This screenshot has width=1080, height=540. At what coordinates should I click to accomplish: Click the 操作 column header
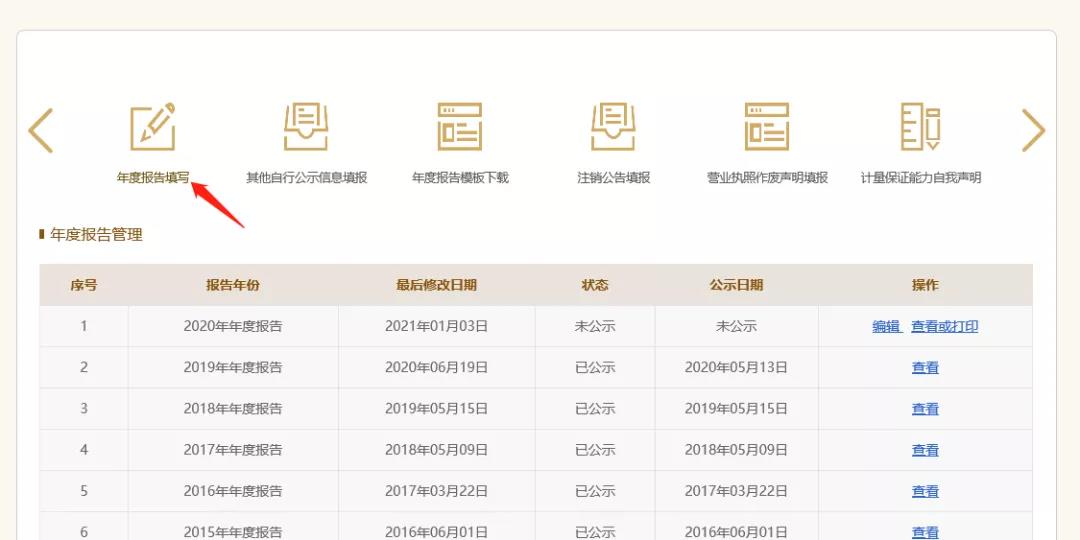pyautogui.click(x=925, y=285)
